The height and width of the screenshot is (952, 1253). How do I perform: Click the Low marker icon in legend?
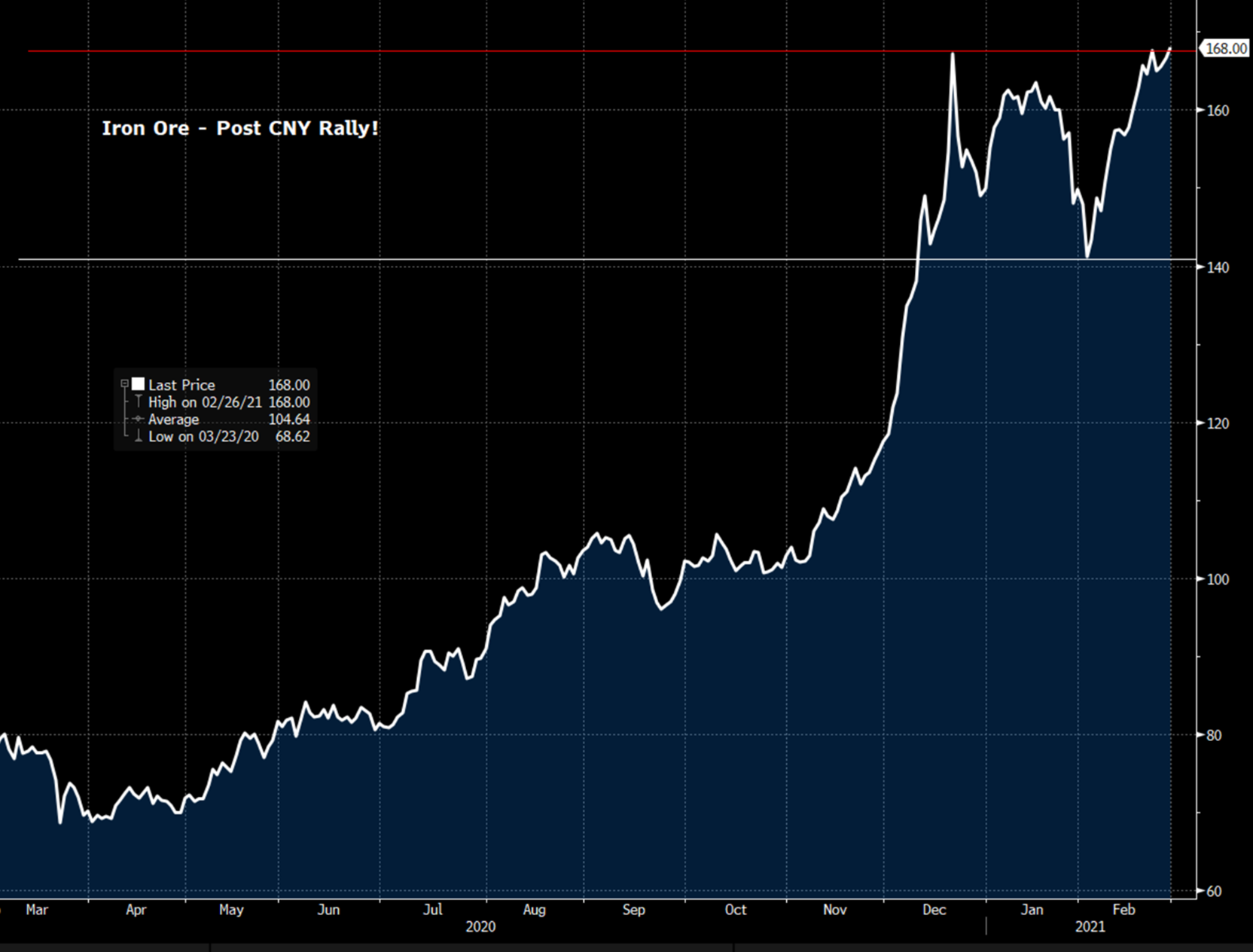(x=139, y=436)
